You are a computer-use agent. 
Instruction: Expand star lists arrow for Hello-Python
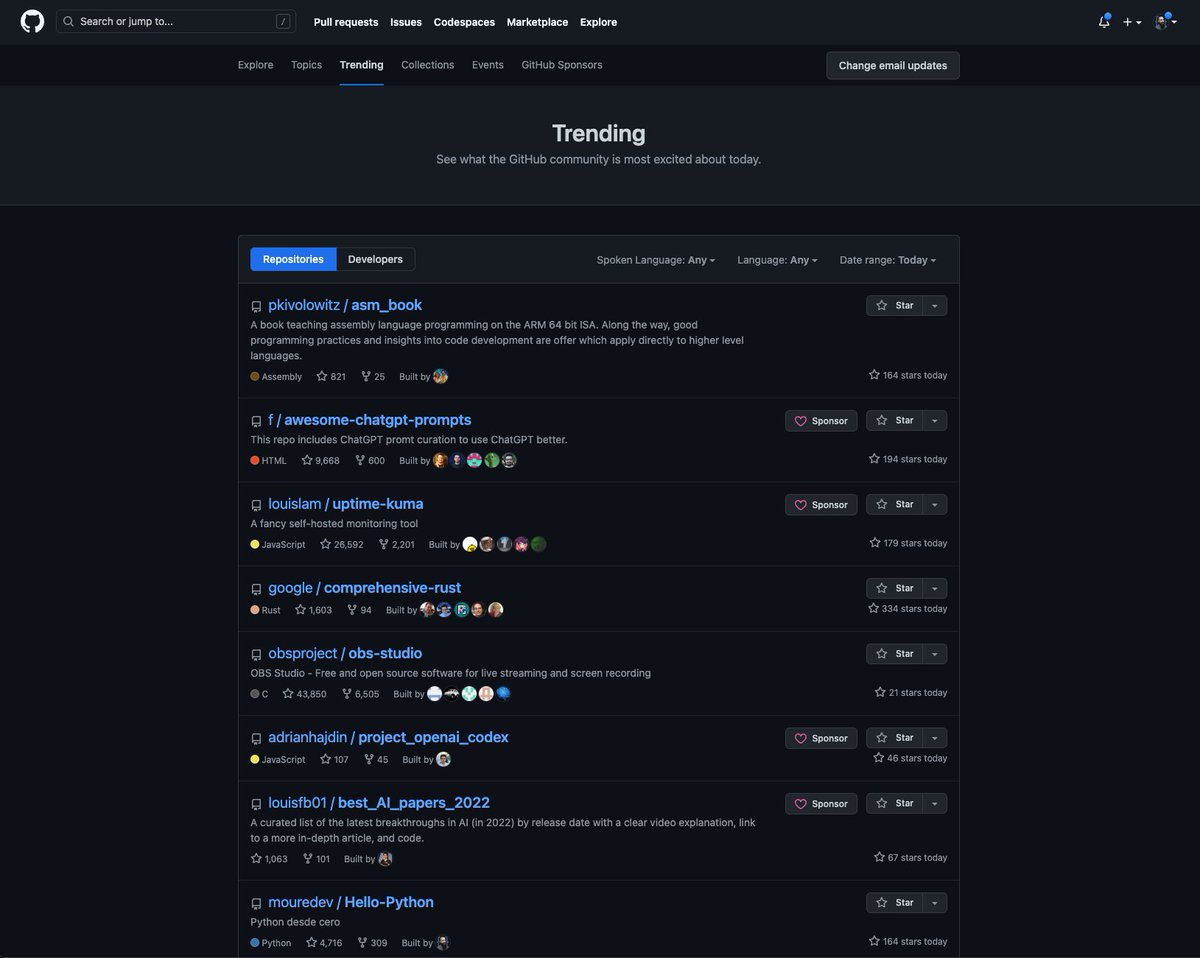click(x=934, y=903)
